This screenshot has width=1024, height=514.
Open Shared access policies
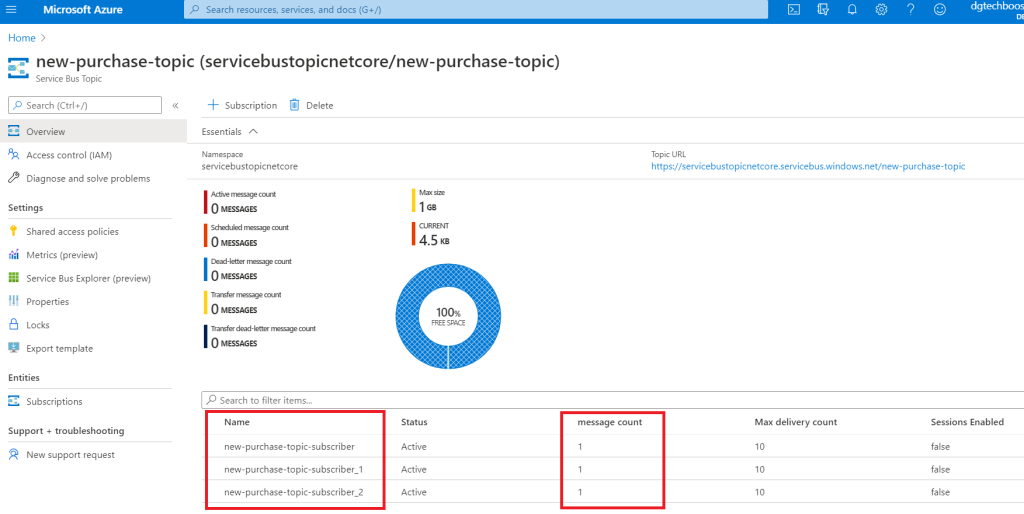pos(72,231)
